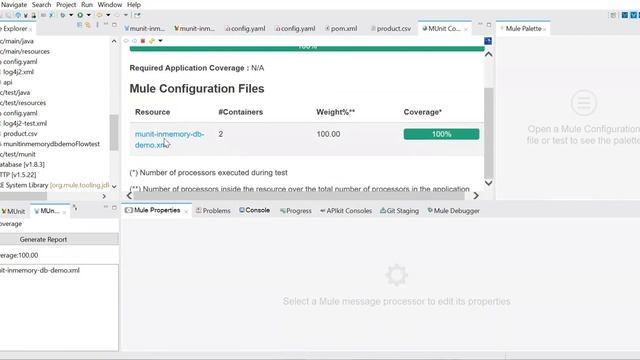640x360 pixels.
Task: Click the Weight%** column header
Action: tap(336, 112)
